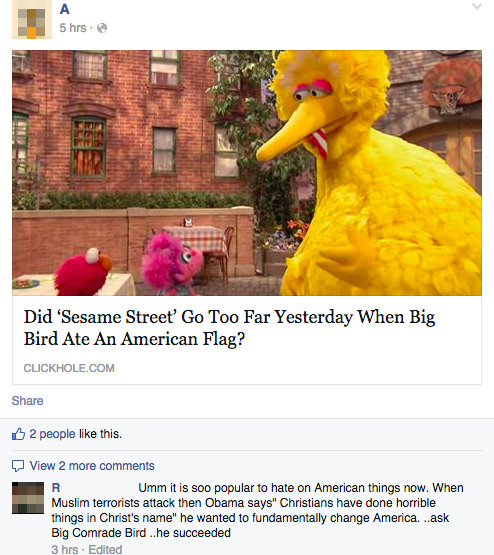Click the CLICKHOLE.COM source link

coord(69,368)
